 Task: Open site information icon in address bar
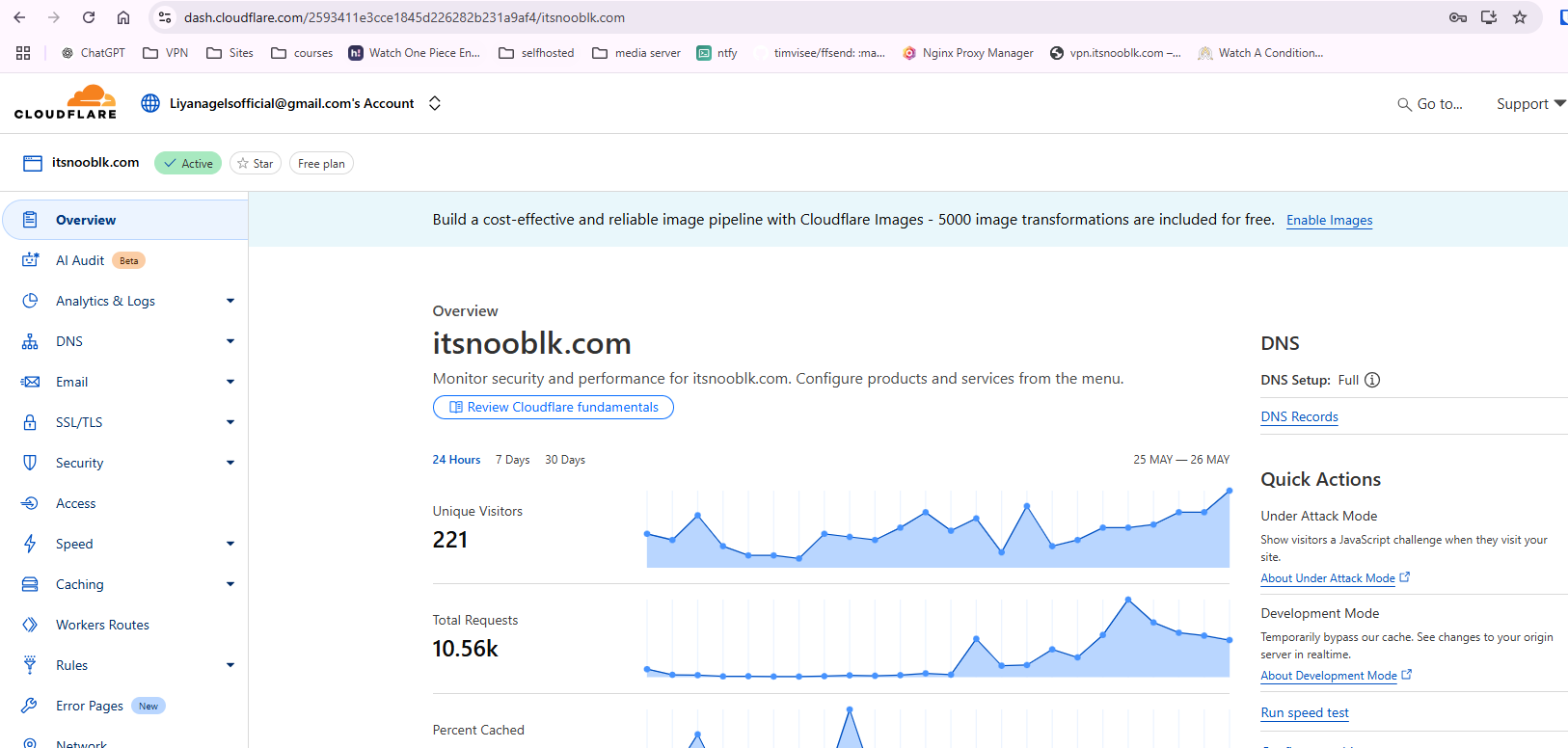165,17
